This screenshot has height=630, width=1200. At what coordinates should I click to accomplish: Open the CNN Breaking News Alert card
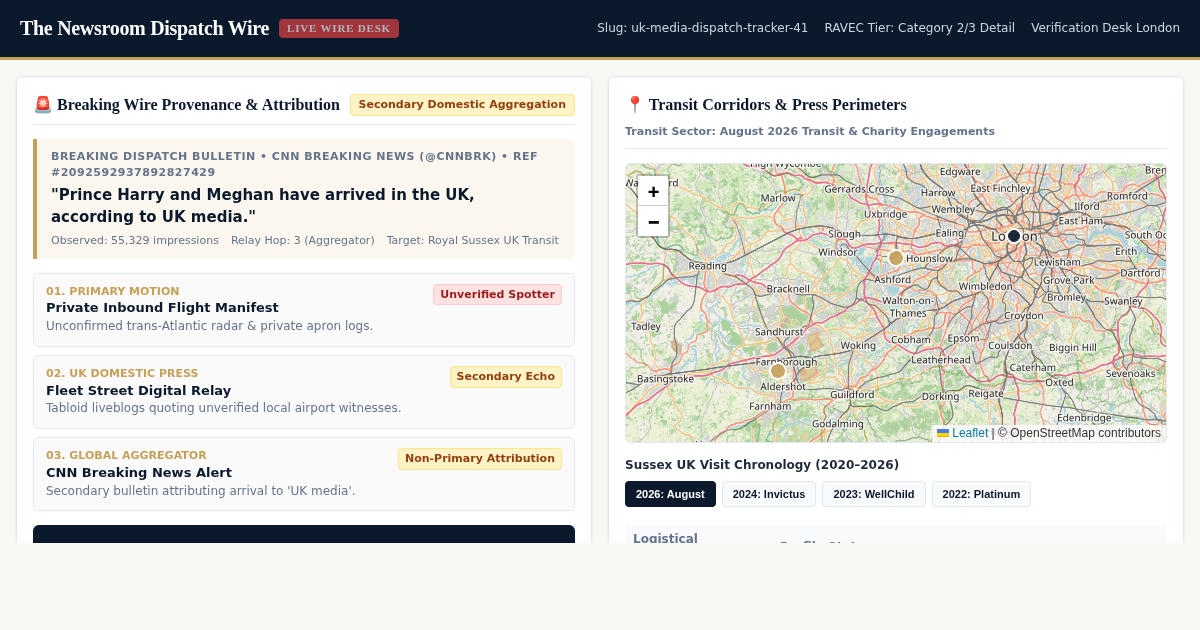click(x=304, y=474)
